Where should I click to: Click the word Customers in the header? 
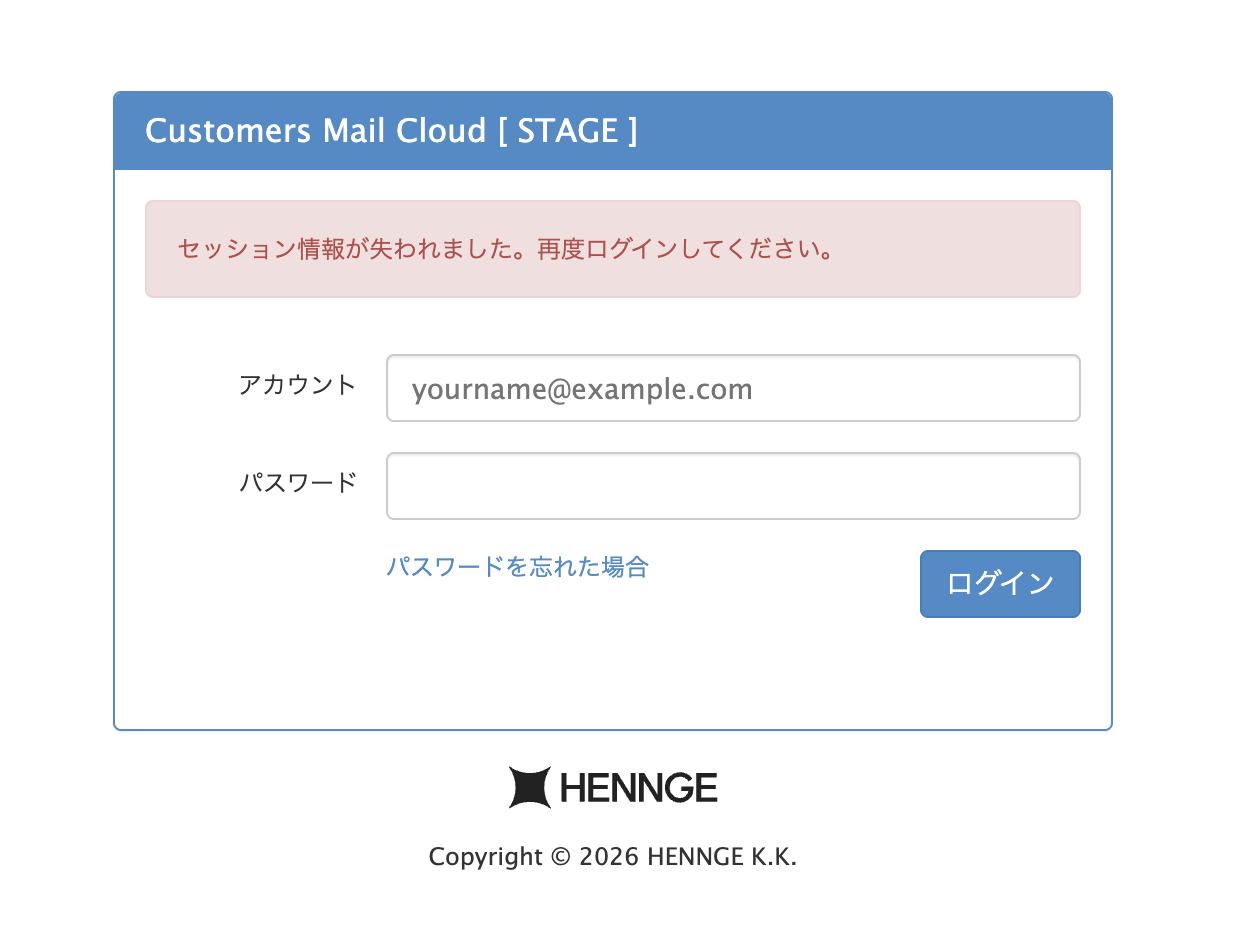click(x=228, y=131)
